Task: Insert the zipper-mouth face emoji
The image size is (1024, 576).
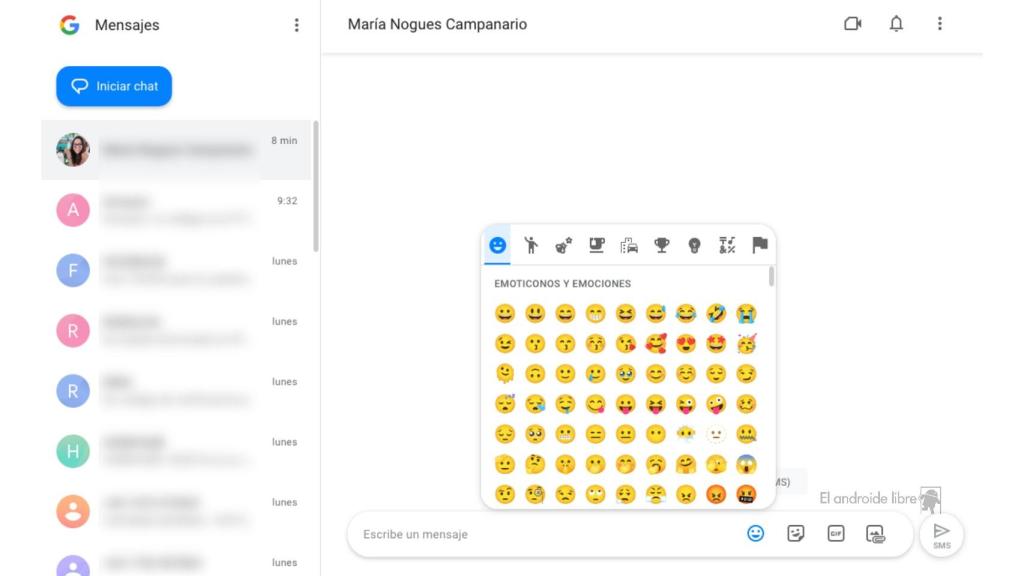Action: tap(746, 434)
